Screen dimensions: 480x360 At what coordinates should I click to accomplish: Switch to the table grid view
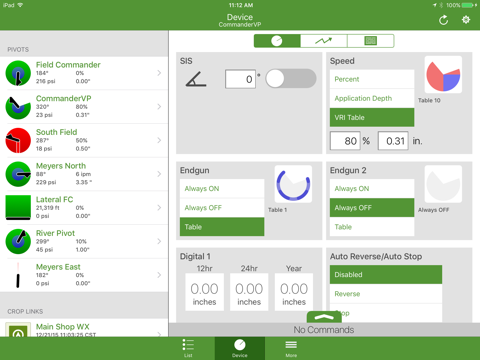[371, 41]
